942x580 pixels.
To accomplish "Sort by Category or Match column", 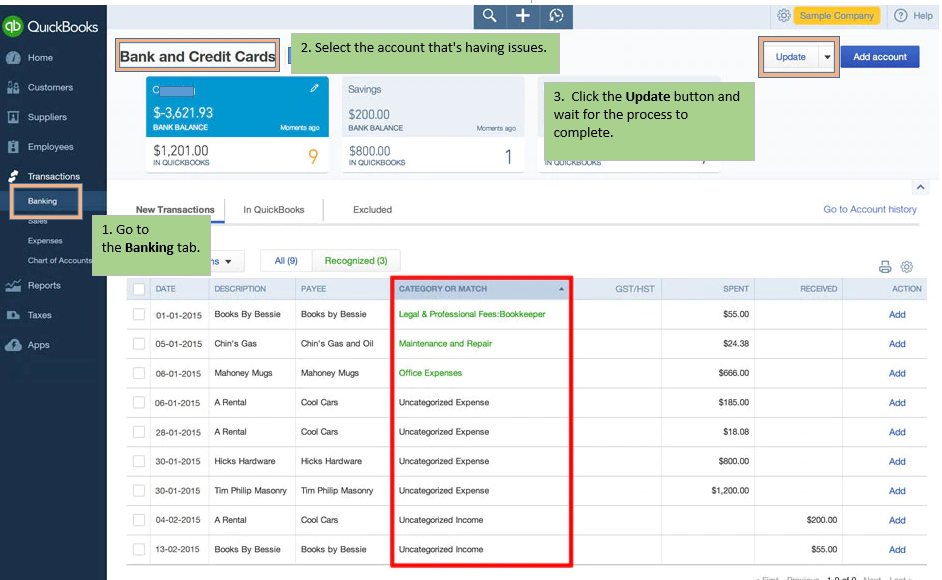I will (481, 289).
